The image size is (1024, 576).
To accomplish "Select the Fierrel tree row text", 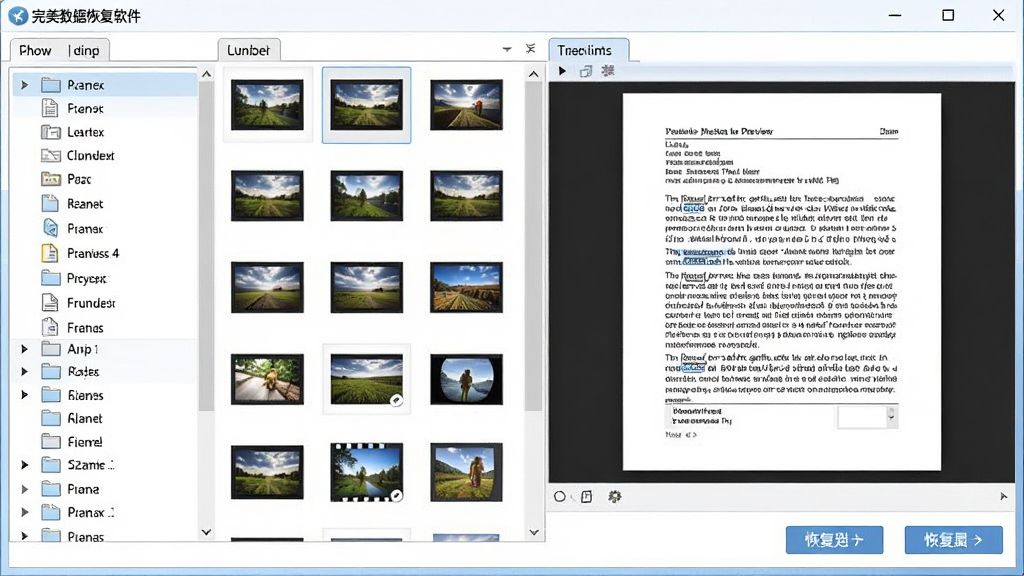I will (x=85, y=441).
